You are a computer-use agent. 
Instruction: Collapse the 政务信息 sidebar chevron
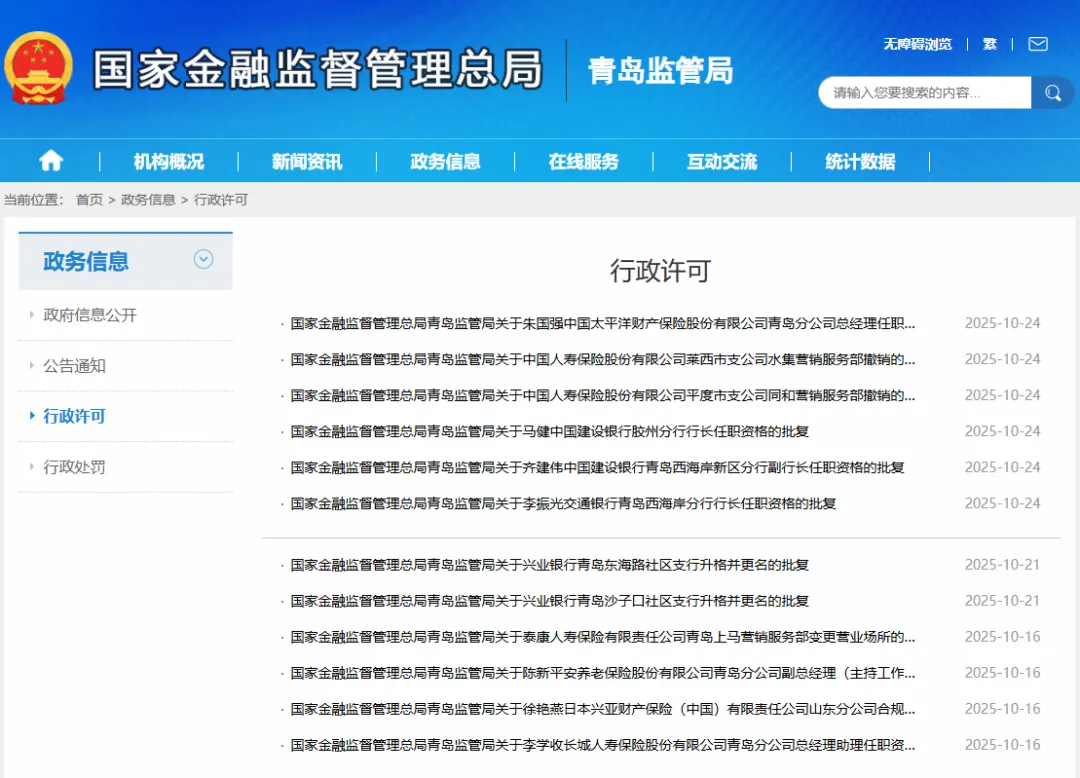203,260
